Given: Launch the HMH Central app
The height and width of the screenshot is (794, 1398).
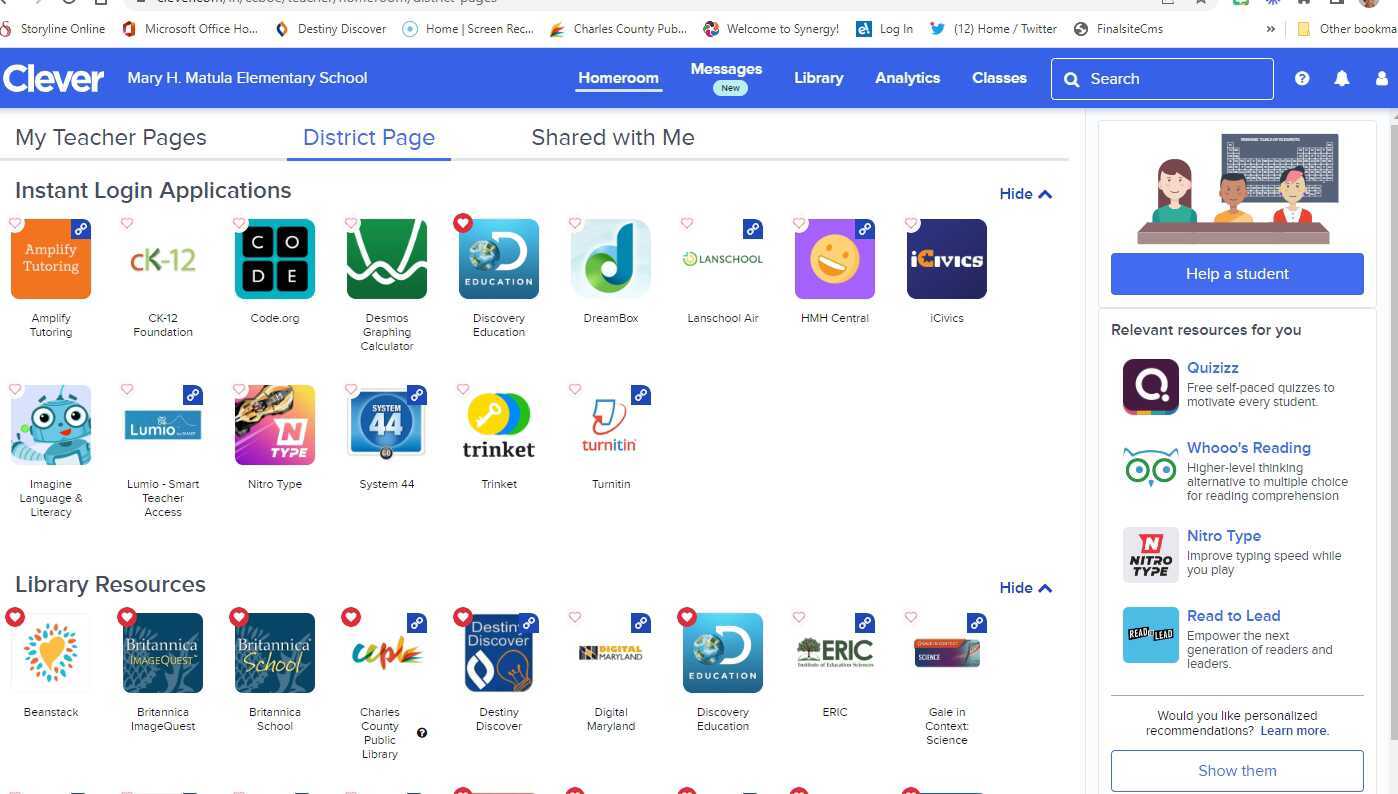Looking at the screenshot, I should 835,259.
